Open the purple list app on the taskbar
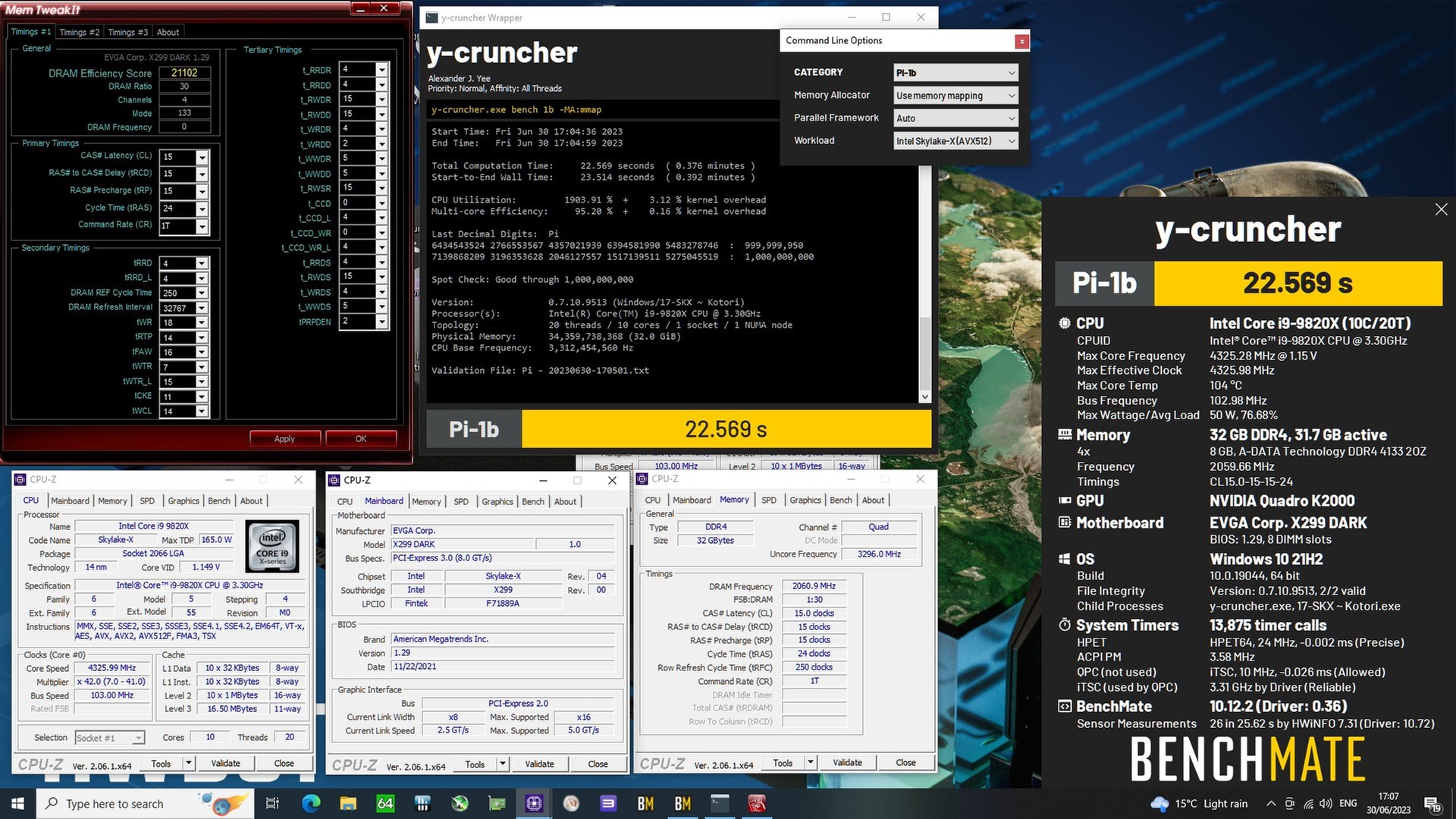 coord(608,803)
